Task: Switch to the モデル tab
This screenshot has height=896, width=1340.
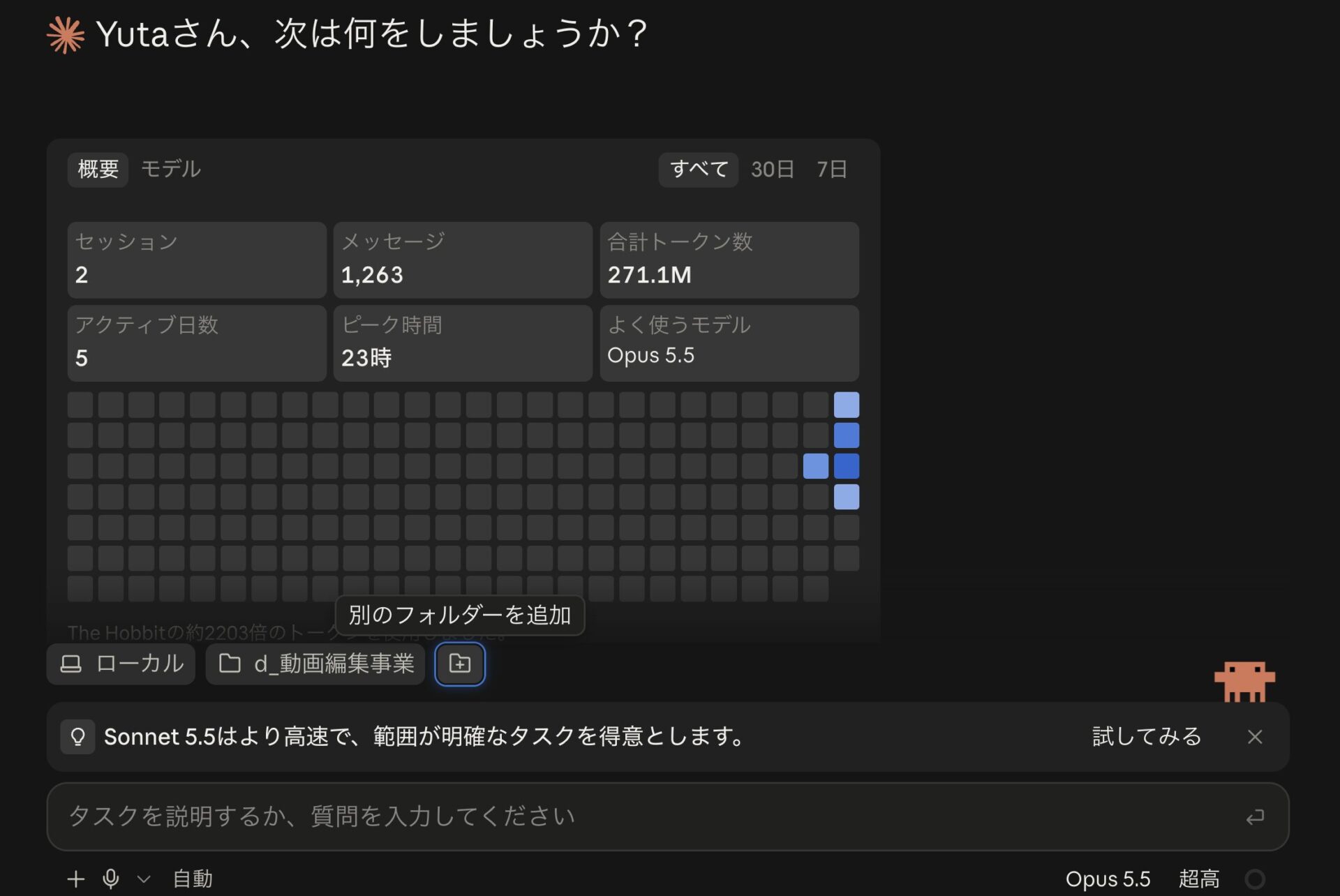Action: [170, 169]
